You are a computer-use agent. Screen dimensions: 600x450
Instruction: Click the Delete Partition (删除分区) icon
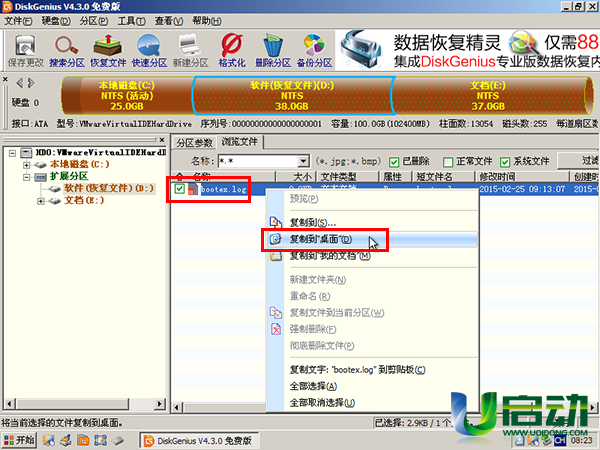pos(273,51)
